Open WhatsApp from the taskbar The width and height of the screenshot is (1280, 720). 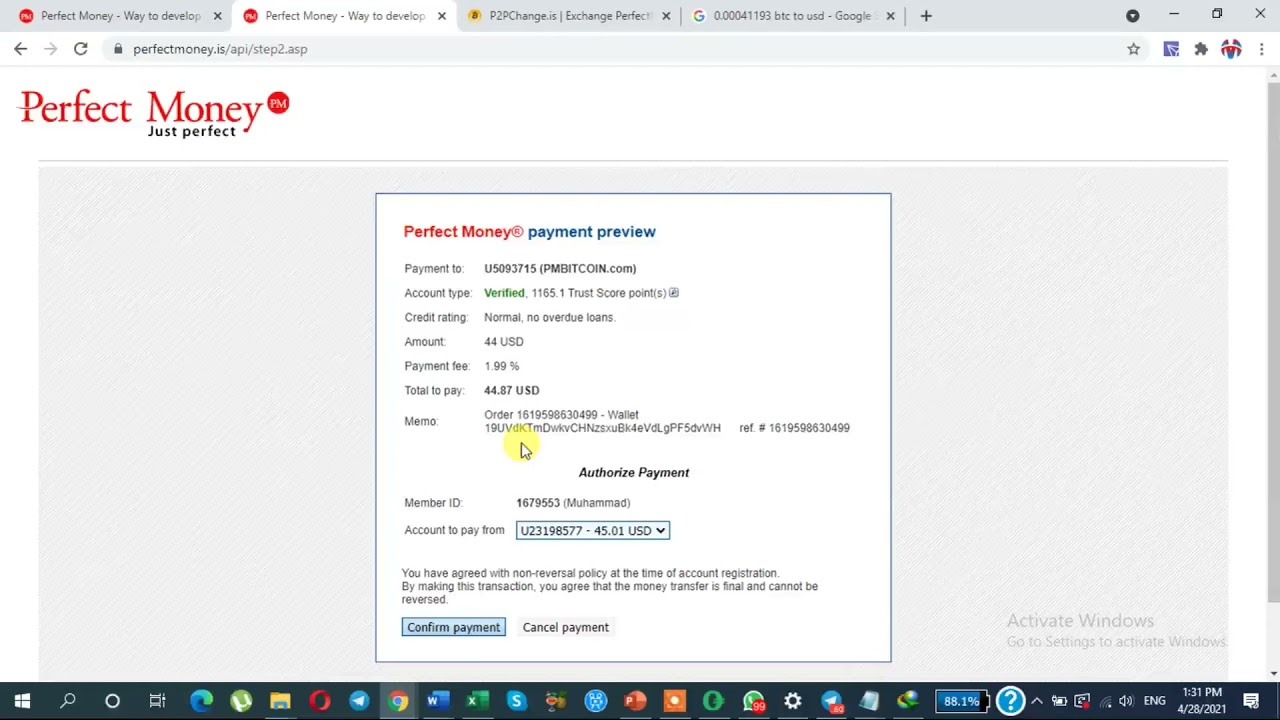tap(753, 701)
